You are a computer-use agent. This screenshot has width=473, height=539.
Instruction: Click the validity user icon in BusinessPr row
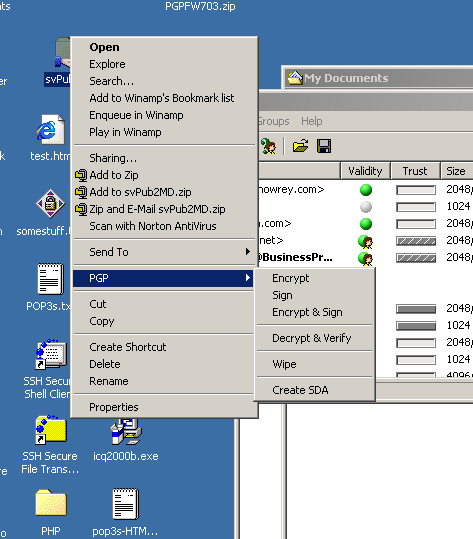[x=366, y=258]
